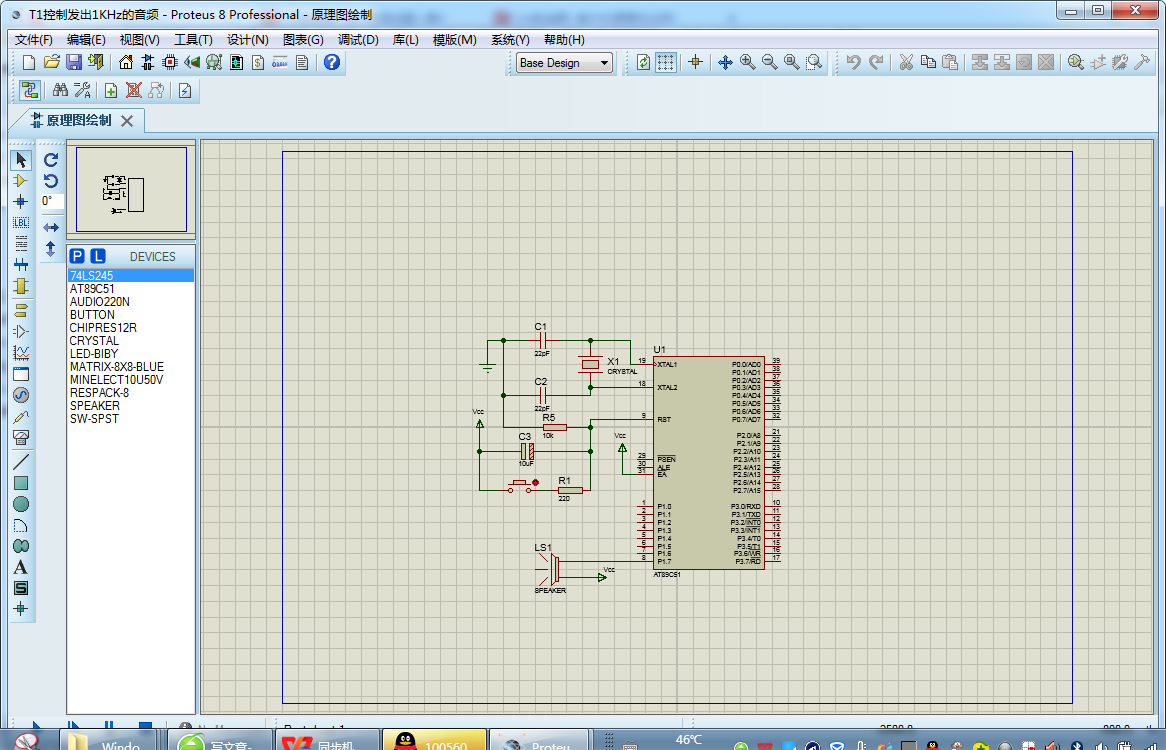
Task: Click the horizontal mirror flip icon
Action: click(51, 228)
